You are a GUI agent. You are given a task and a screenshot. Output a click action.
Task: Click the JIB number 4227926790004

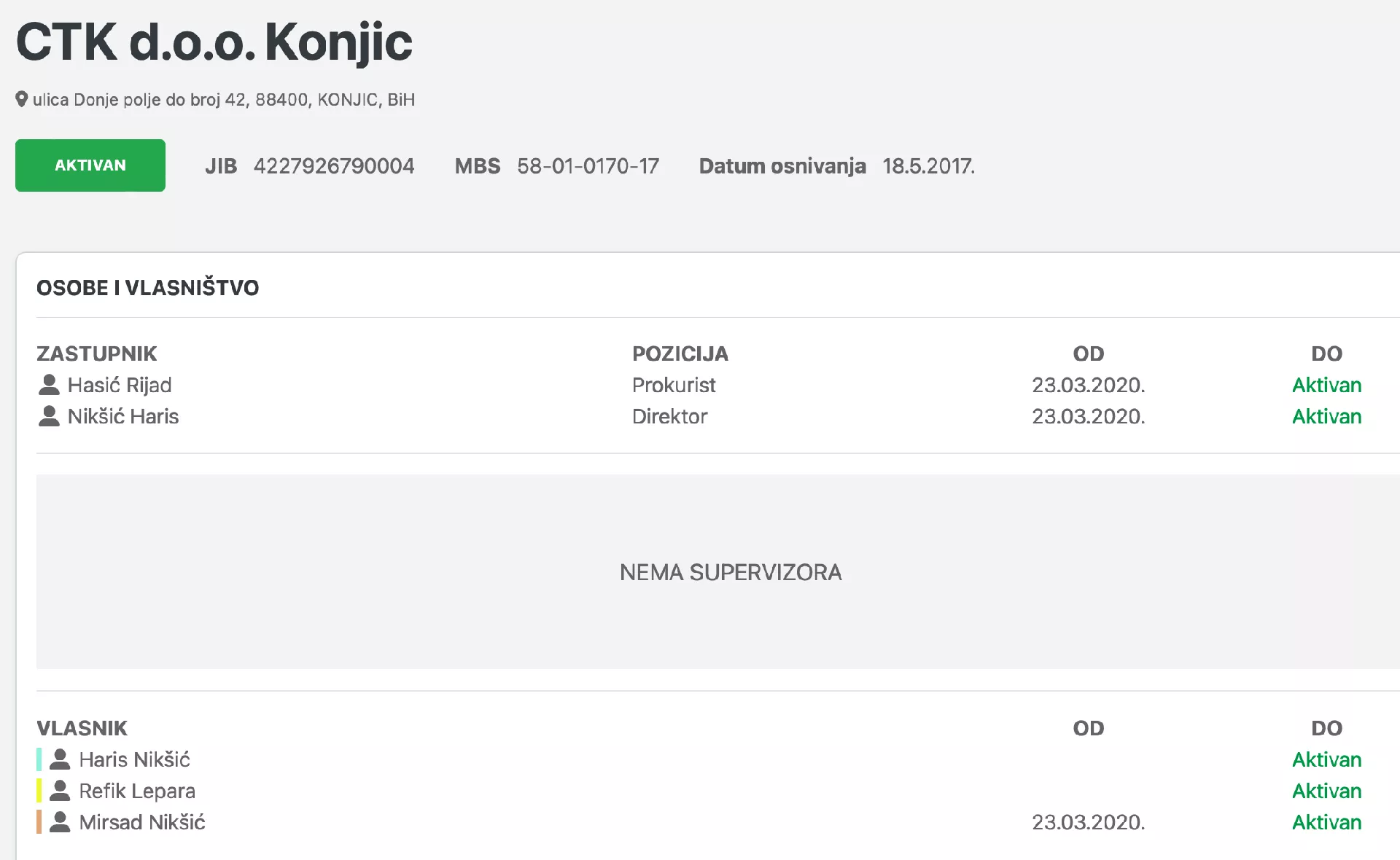[x=334, y=166]
